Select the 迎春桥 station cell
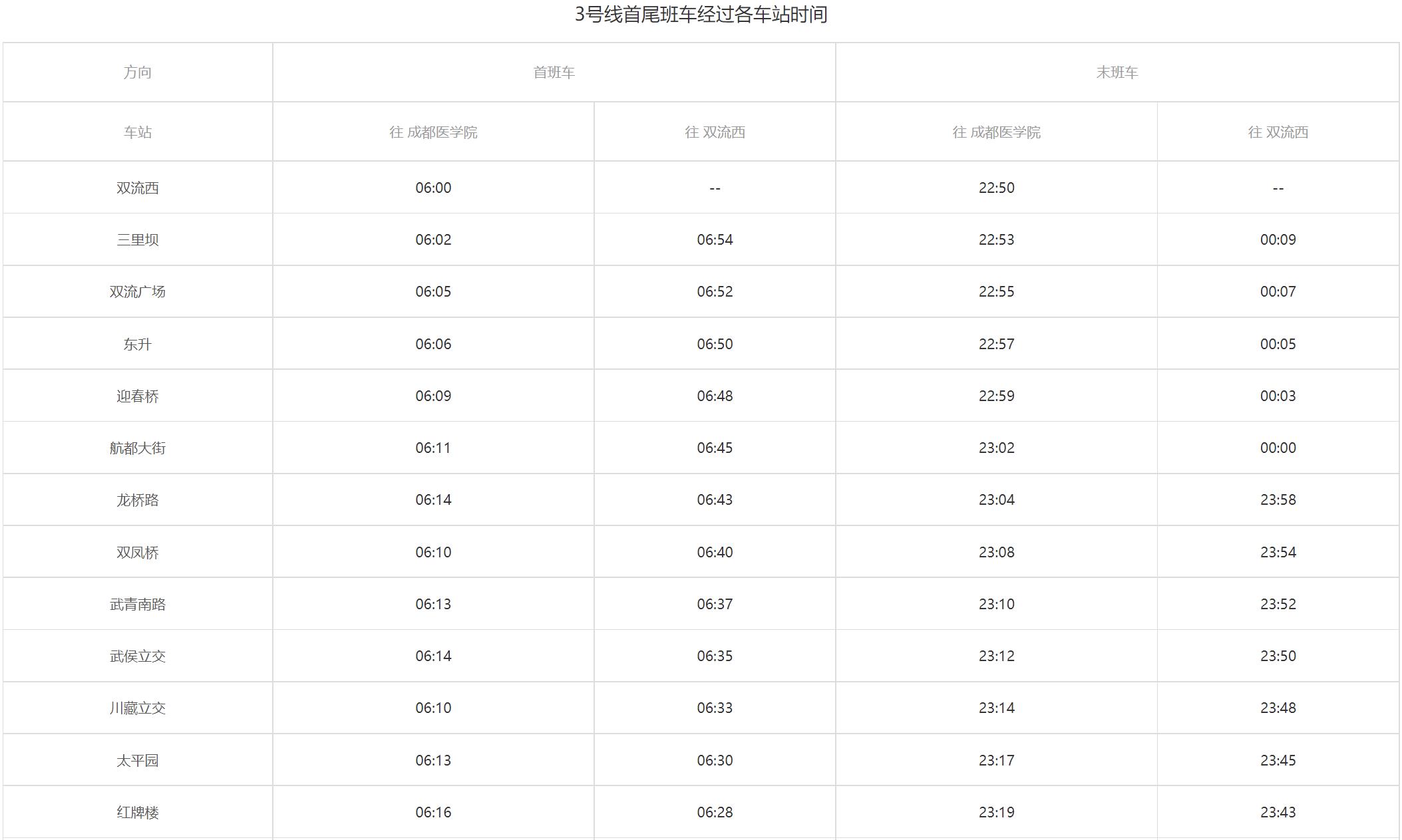This screenshot has width=1402, height=840. coord(138,396)
